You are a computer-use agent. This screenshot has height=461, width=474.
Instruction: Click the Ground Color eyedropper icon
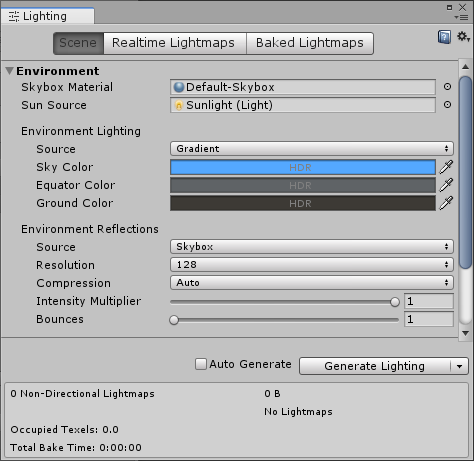[x=446, y=203]
